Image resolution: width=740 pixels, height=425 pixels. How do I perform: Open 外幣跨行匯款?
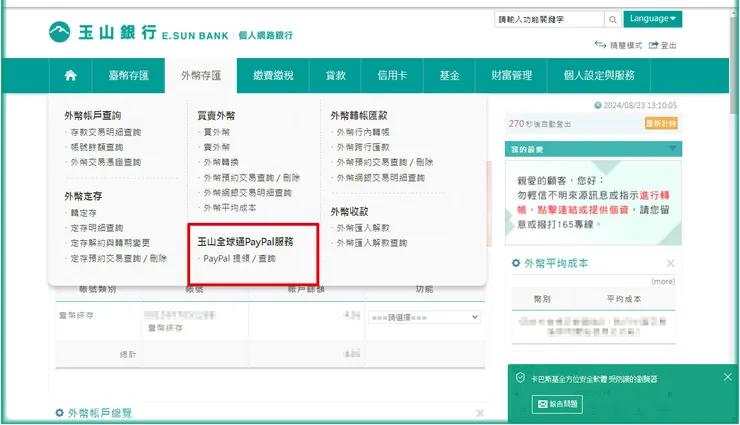[x=363, y=147]
